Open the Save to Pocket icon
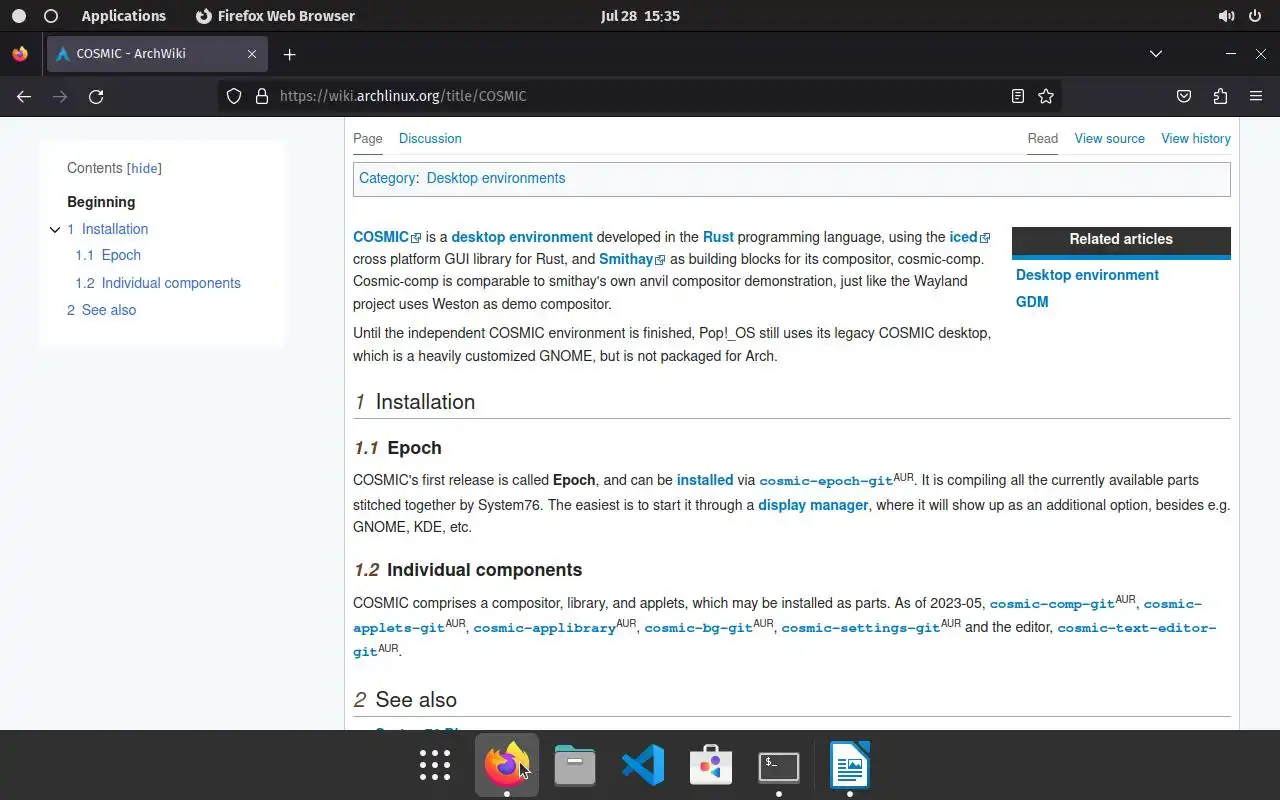Image resolution: width=1280 pixels, height=800 pixels. pyautogui.click(x=1184, y=96)
